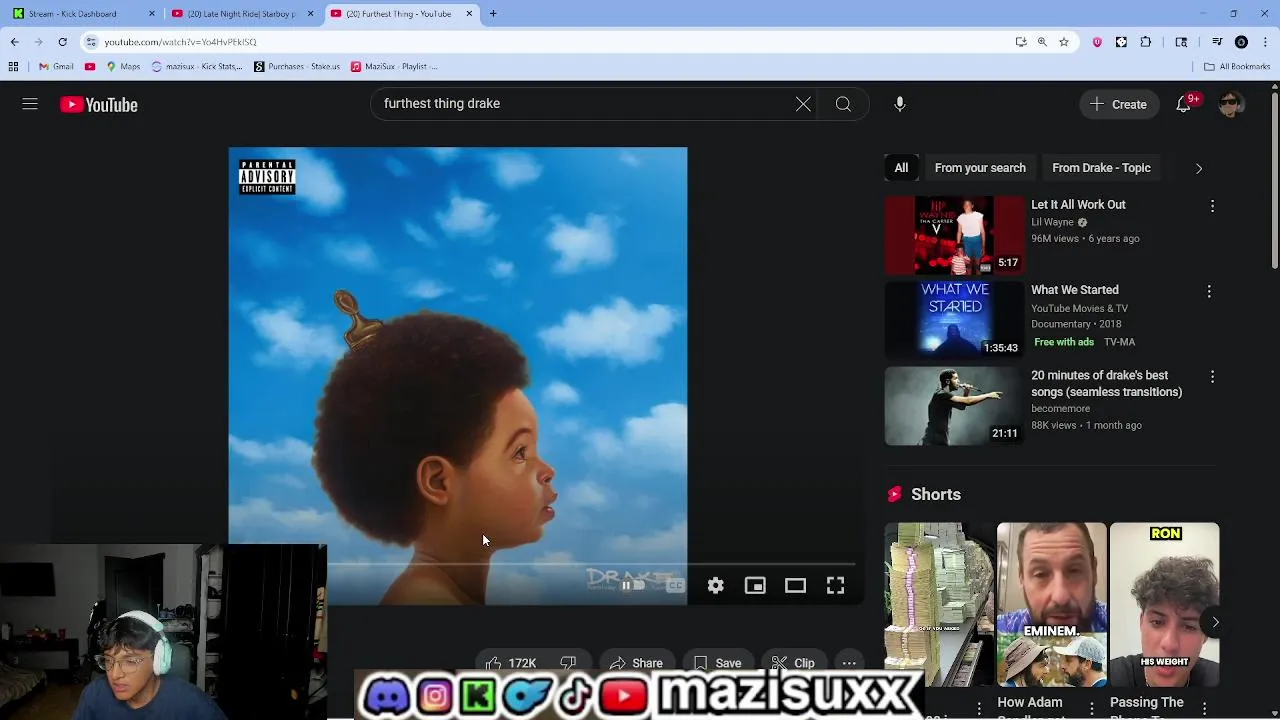Create a clip of this video
Image resolution: width=1280 pixels, height=720 pixels.
(794, 663)
